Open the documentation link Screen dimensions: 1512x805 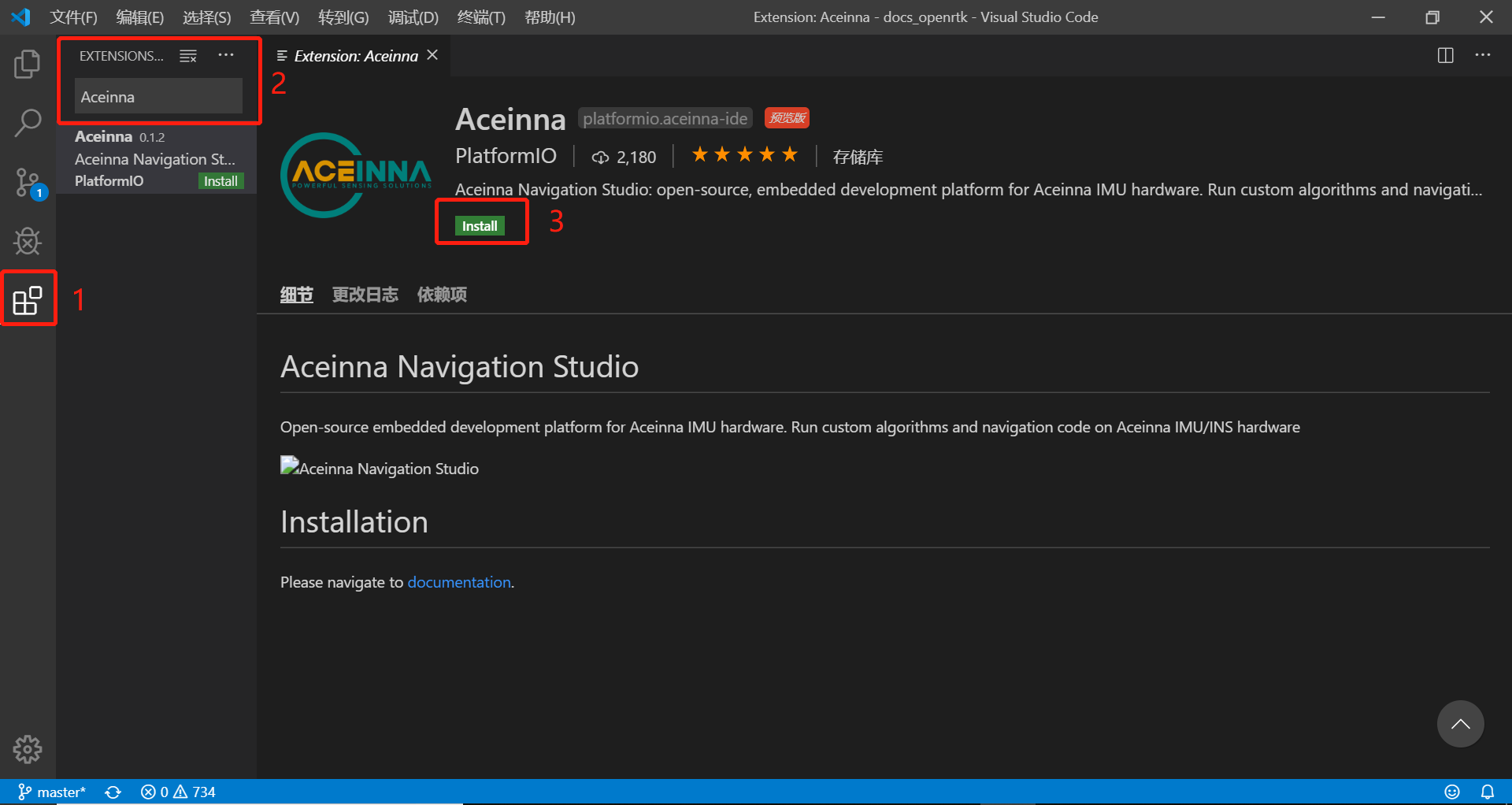(459, 582)
